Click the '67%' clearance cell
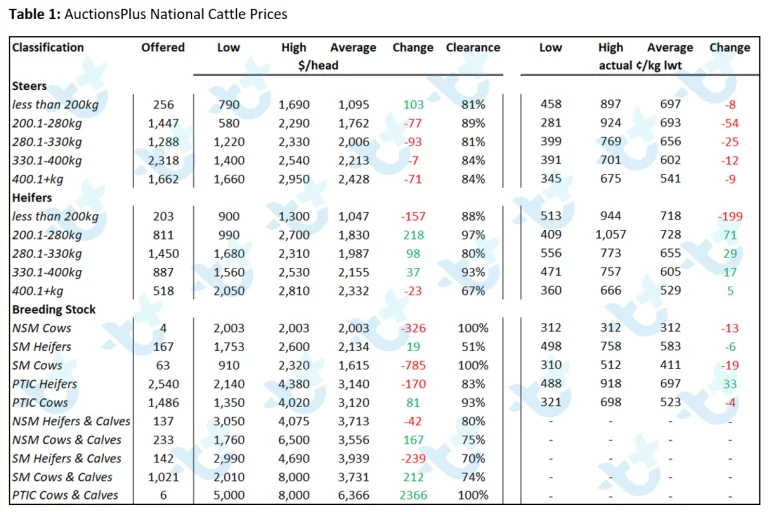This screenshot has width=768, height=512. click(473, 291)
